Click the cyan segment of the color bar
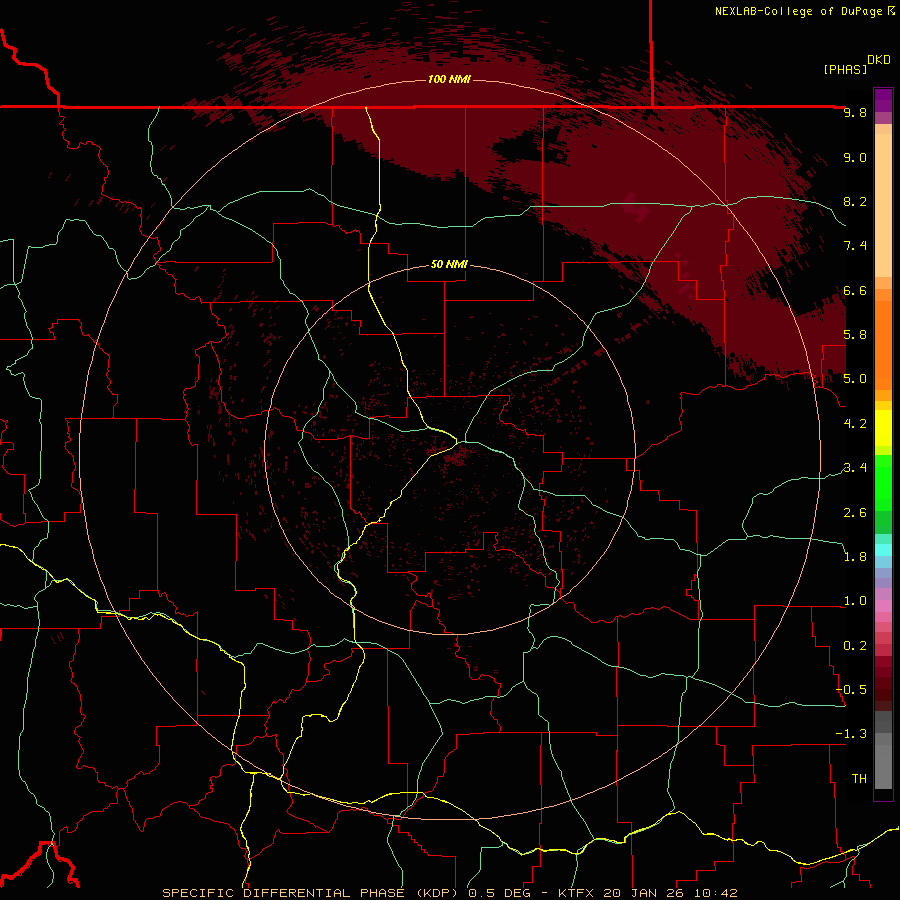Image resolution: width=900 pixels, height=900 pixels. click(883, 550)
